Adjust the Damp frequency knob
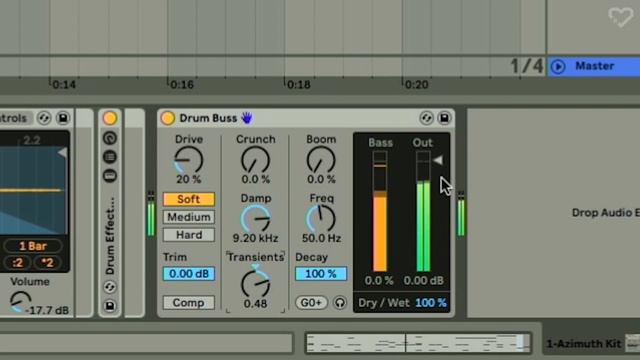 [256, 219]
